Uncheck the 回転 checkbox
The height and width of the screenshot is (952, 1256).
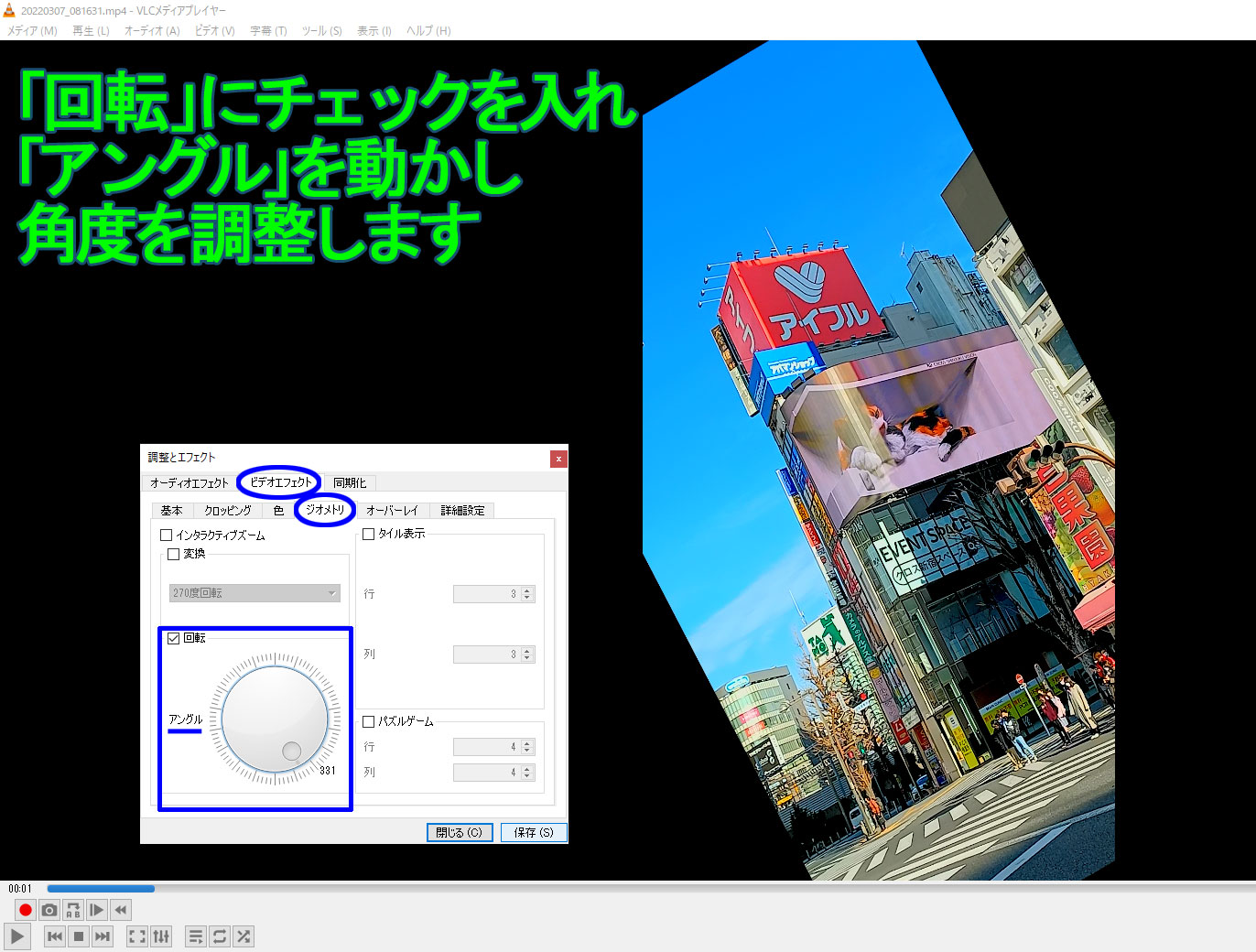173,638
